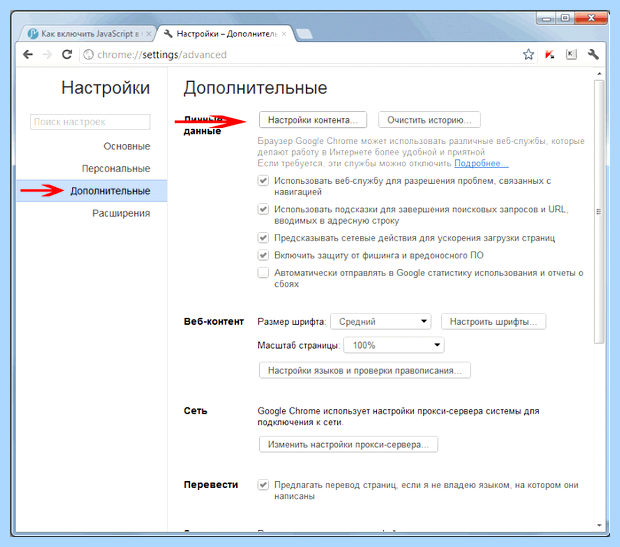620x547 pixels.
Task: Click the grey K extension icon
Action: (x=571, y=55)
